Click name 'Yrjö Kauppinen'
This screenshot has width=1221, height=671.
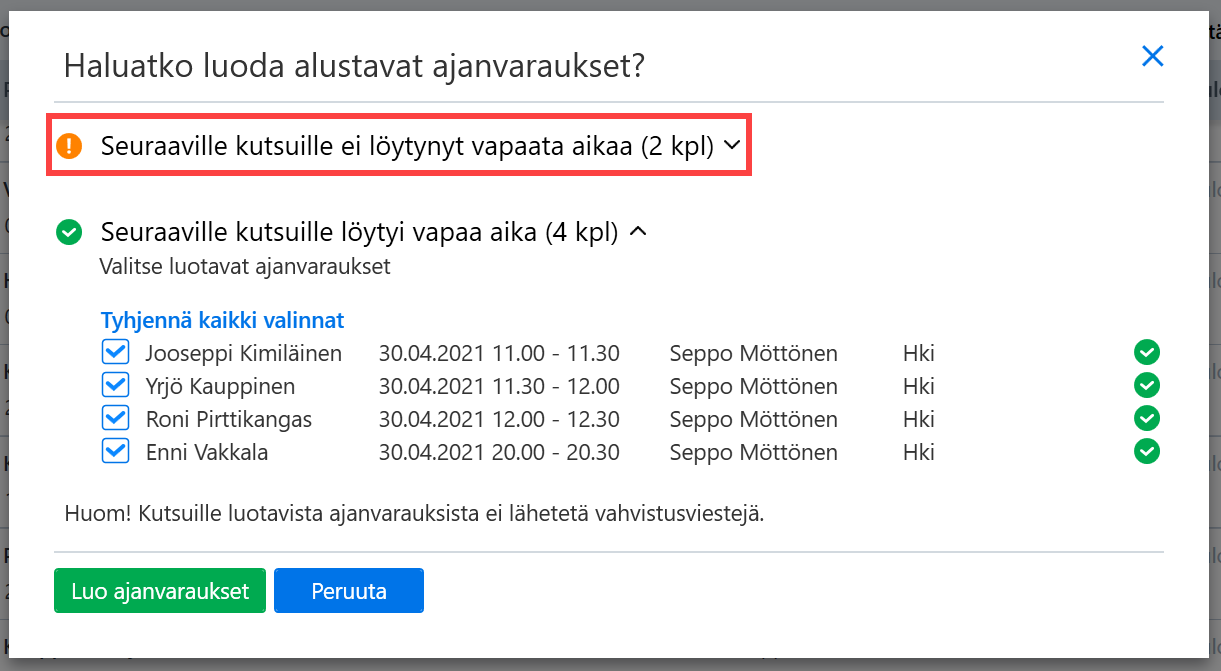(220, 386)
